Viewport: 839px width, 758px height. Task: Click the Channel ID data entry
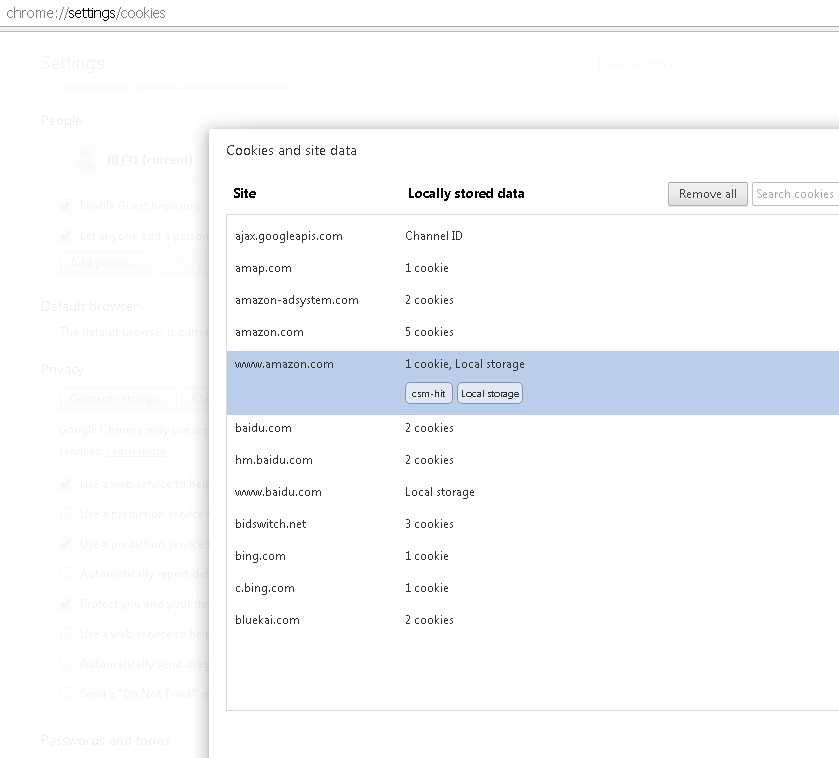[x=434, y=236]
